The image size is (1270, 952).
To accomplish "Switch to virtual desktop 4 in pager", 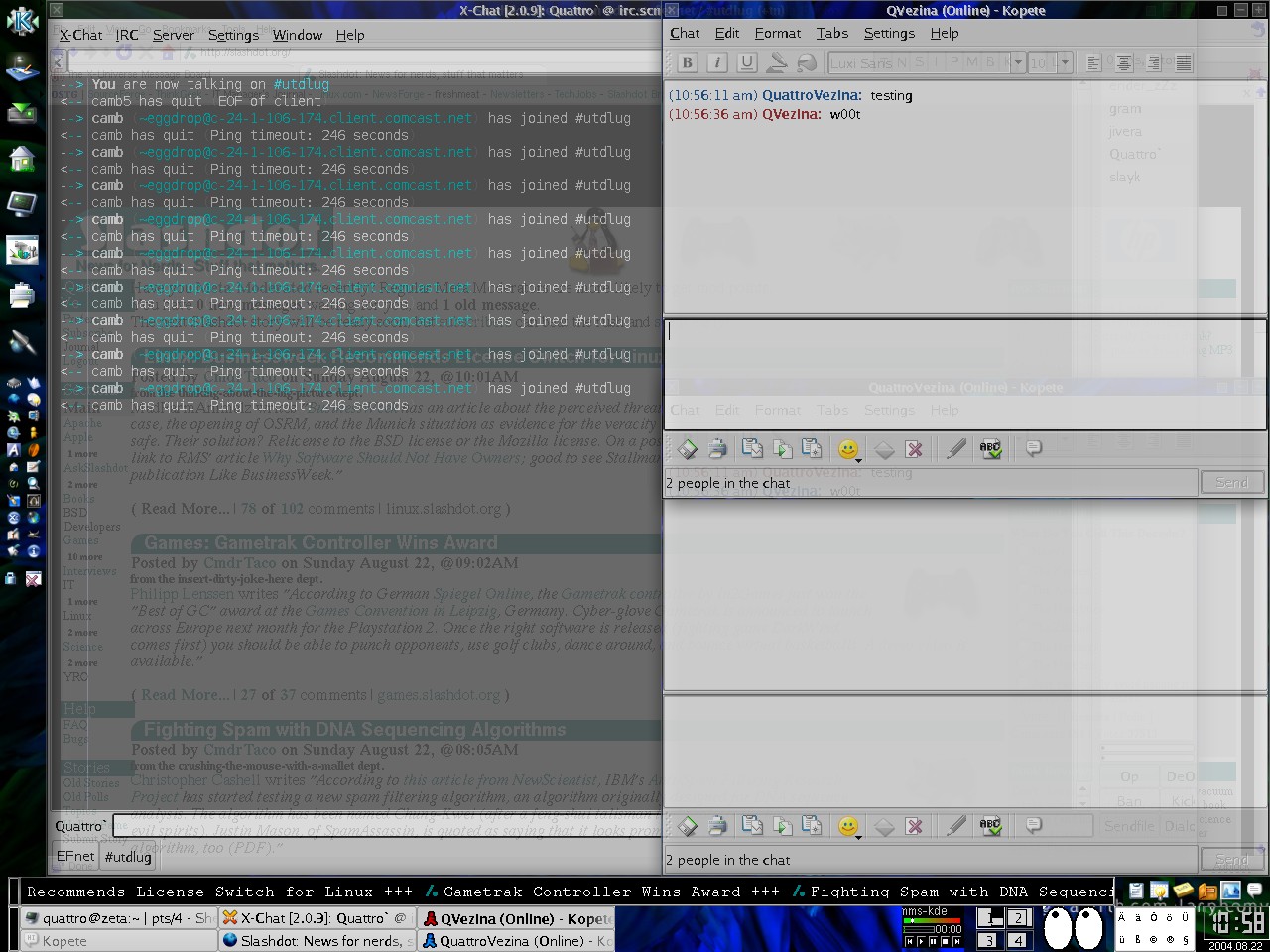I will pyautogui.click(x=1018, y=940).
